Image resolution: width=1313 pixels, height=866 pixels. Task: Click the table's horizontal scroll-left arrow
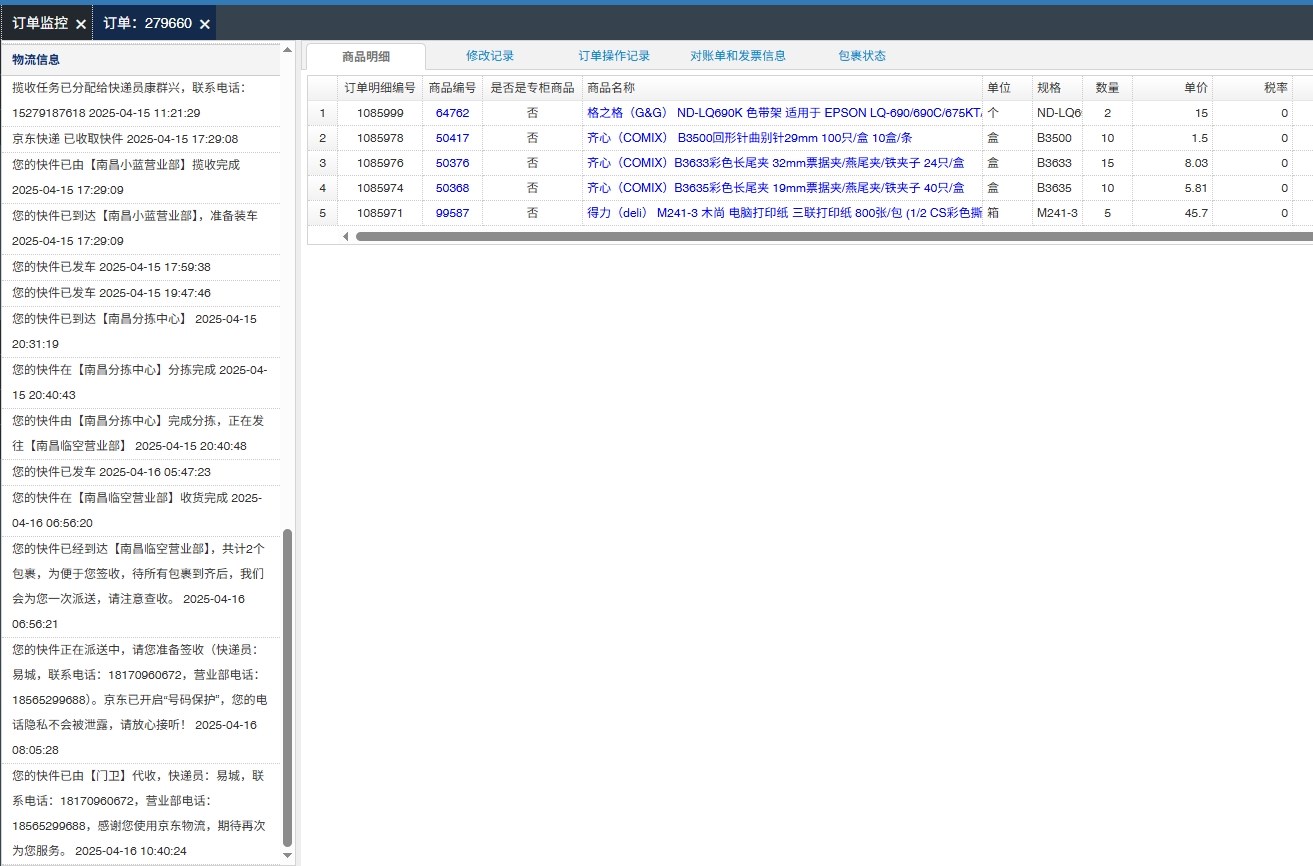346,236
